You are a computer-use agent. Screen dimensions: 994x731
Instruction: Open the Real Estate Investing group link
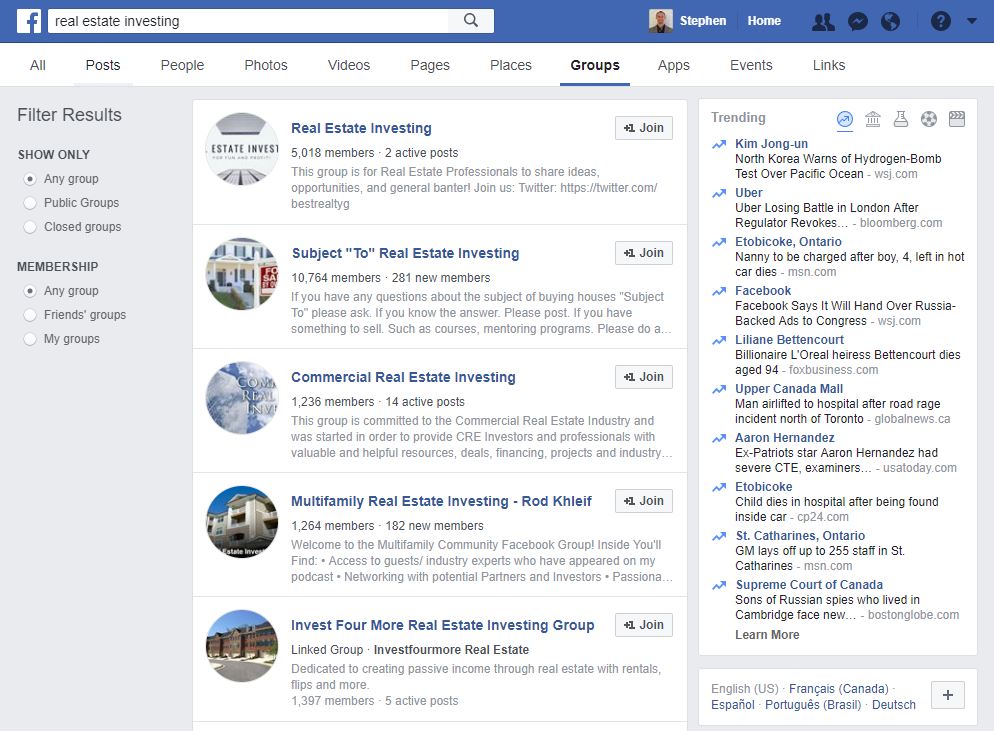[361, 128]
